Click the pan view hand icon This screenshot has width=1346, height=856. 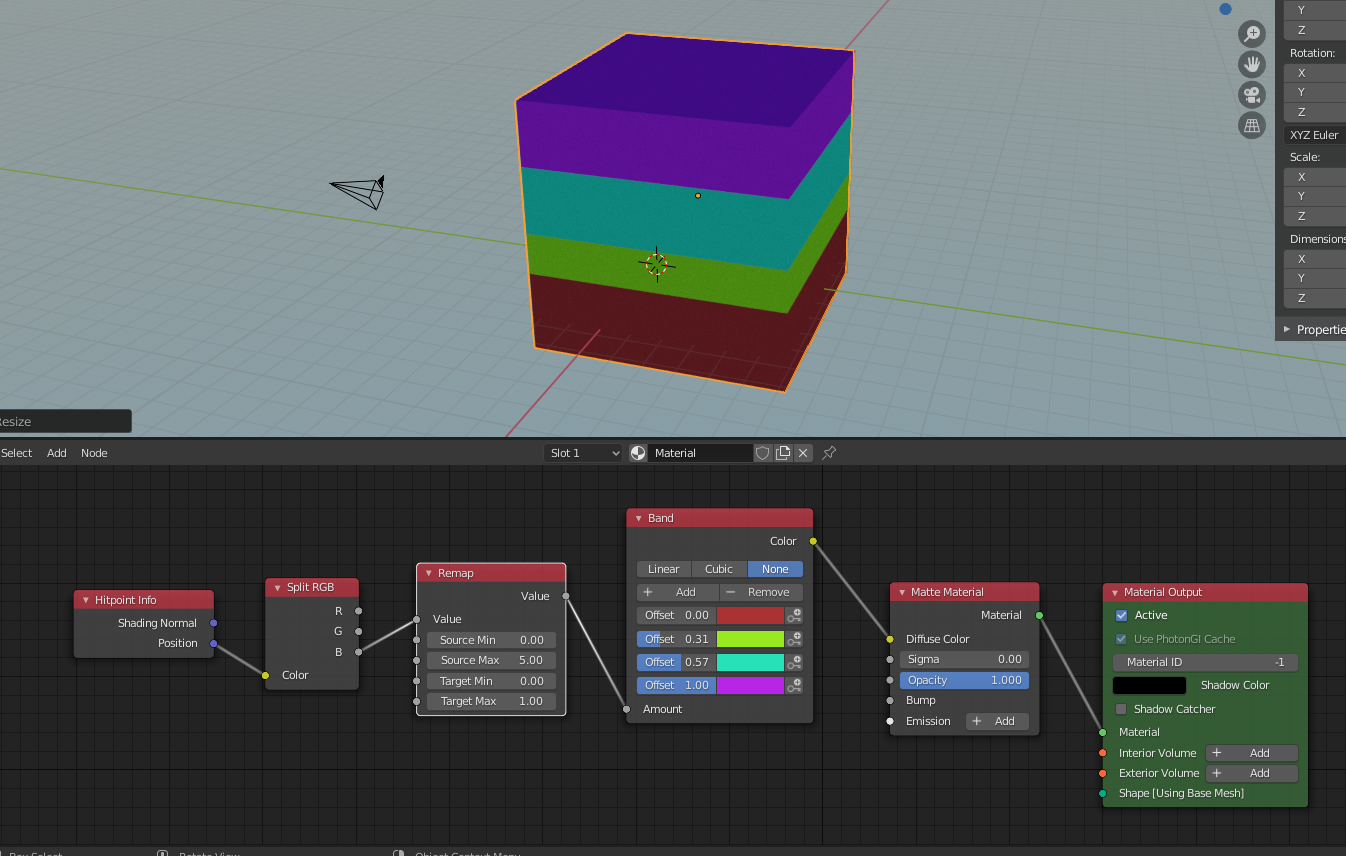pos(1252,65)
